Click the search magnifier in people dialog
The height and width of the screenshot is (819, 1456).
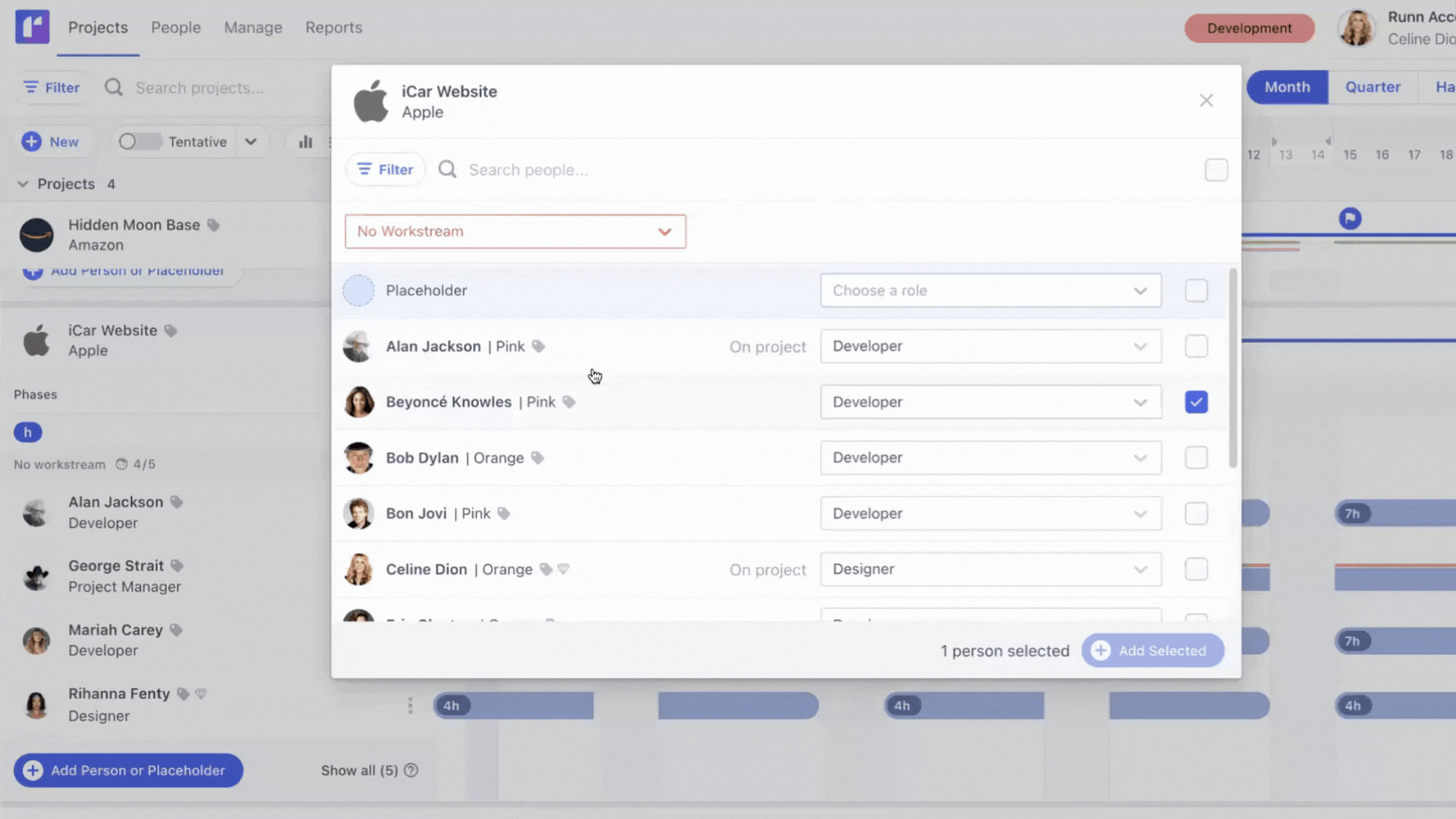coord(447,170)
